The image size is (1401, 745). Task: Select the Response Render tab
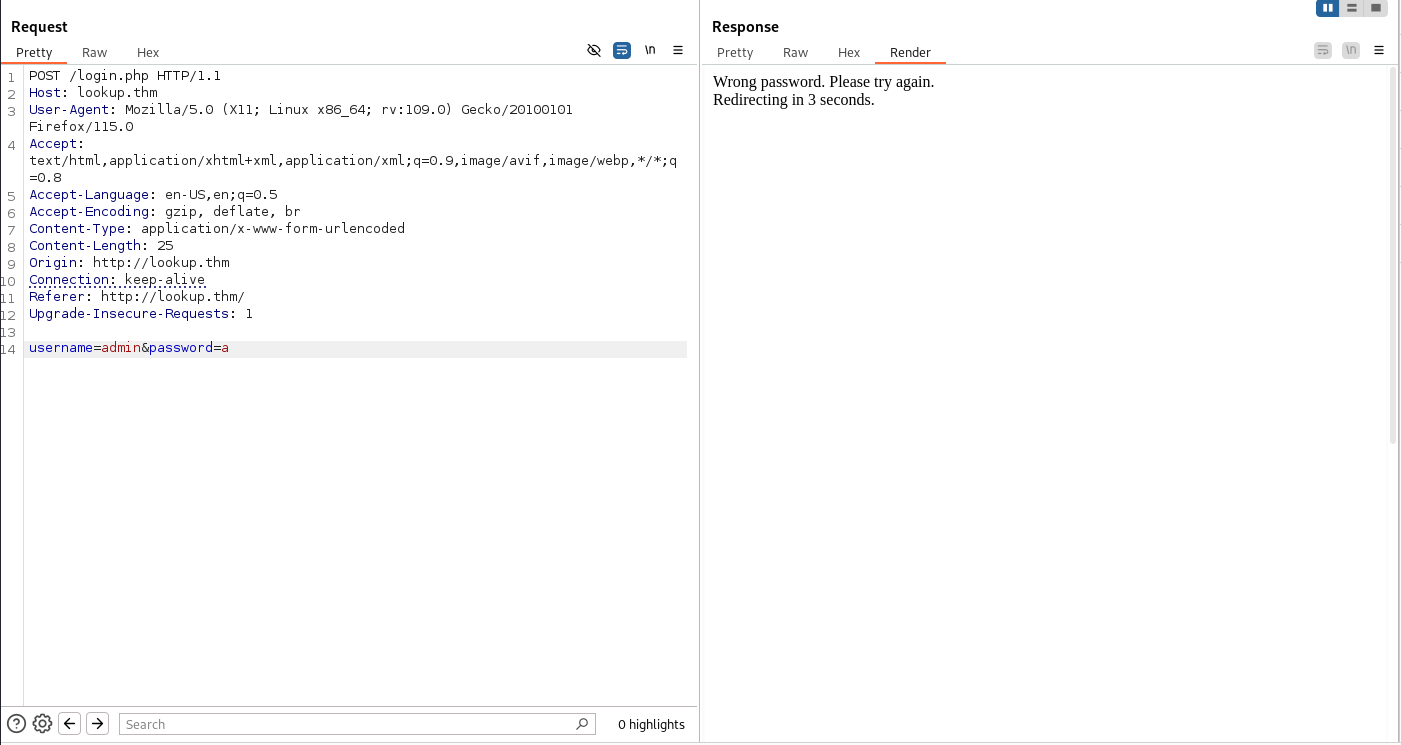pos(910,53)
